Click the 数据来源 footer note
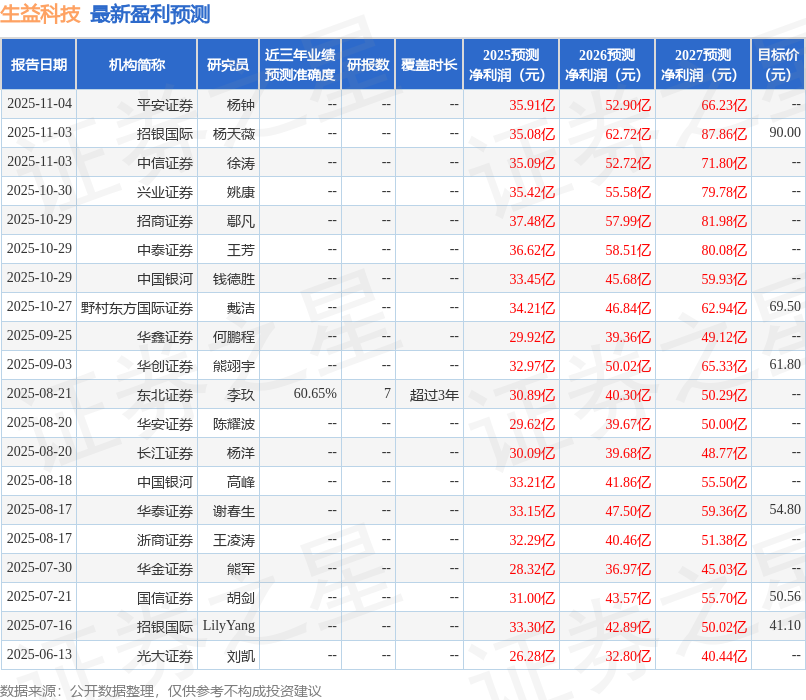The image size is (806, 700). 161,691
